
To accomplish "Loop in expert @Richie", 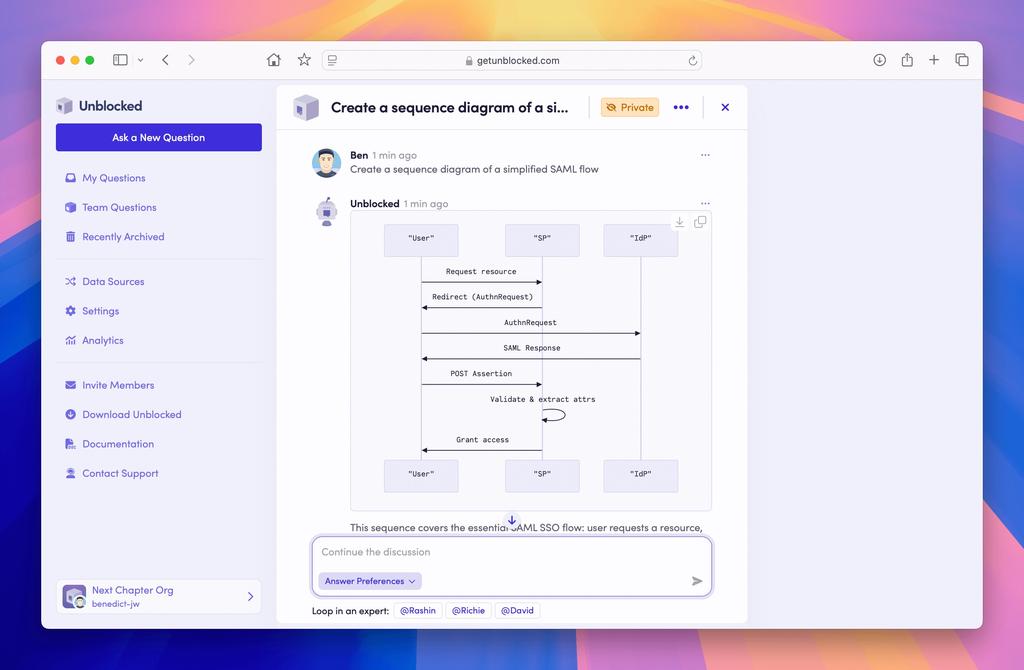I will click(468, 611).
